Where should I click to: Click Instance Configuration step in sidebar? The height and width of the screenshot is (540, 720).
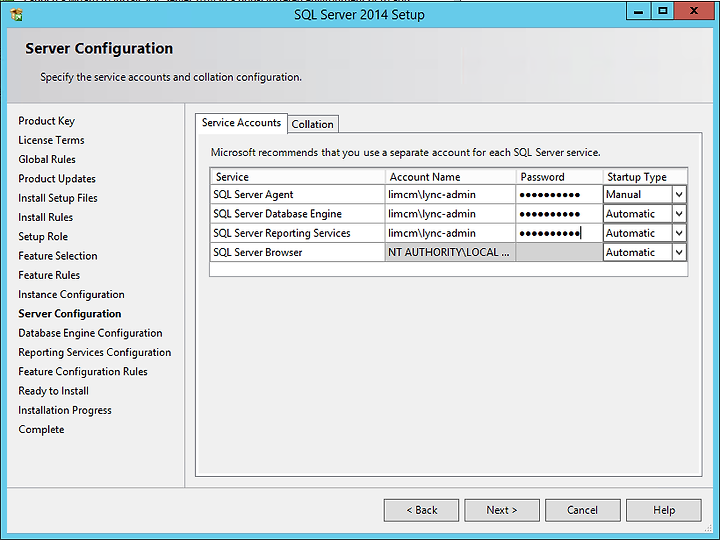71,294
